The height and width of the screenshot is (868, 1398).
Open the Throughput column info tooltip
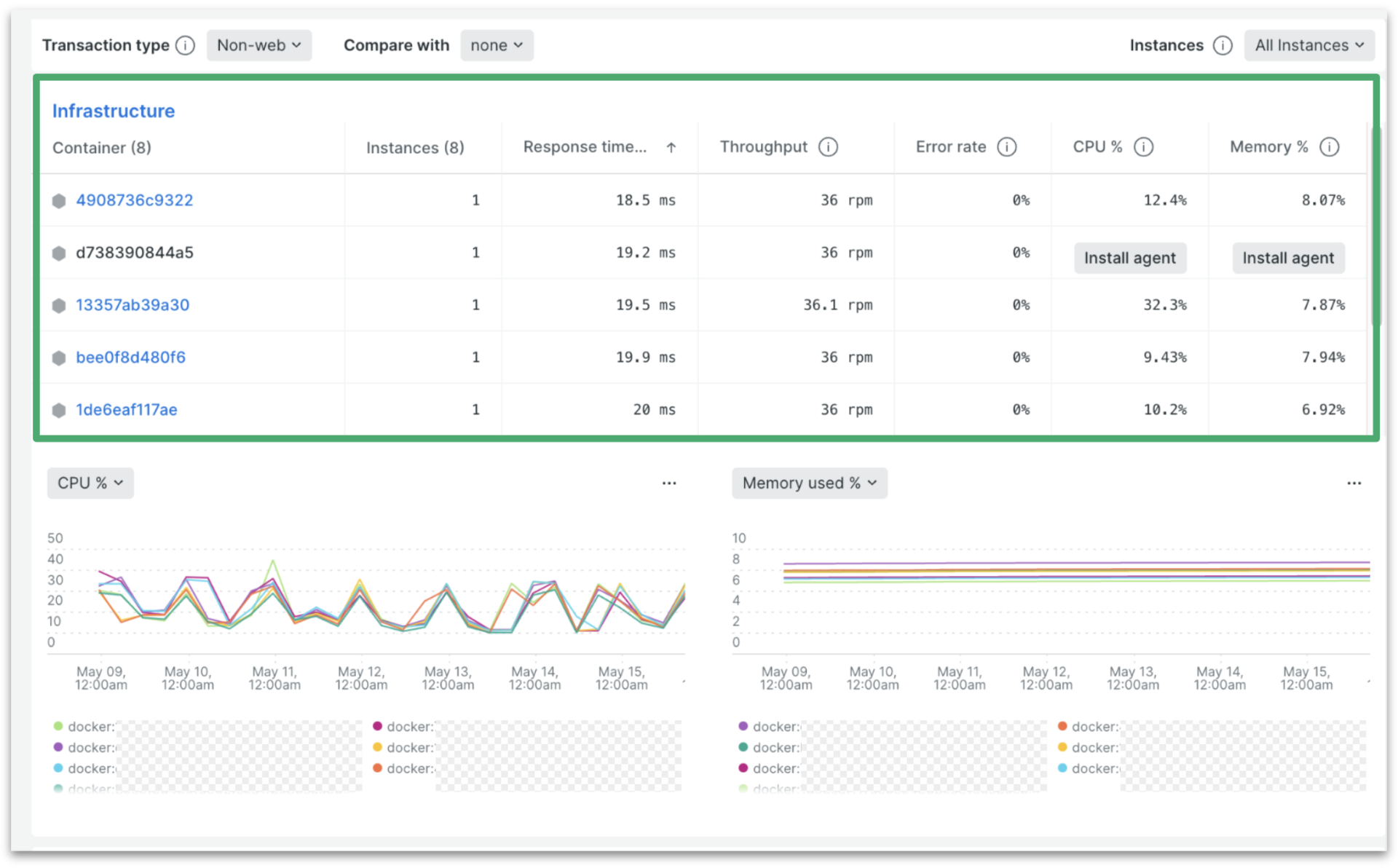click(x=828, y=146)
